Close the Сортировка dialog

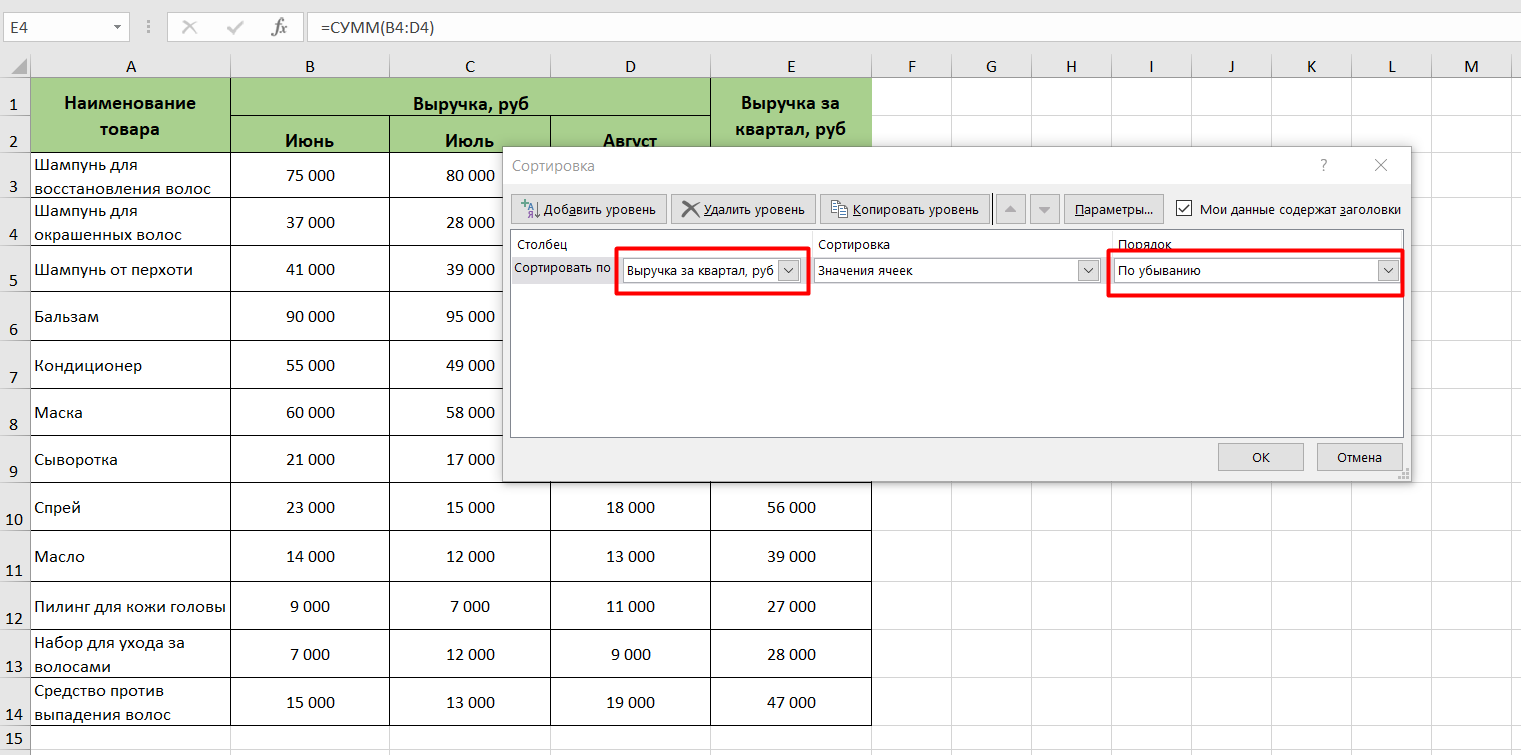(x=1381, y=165)
